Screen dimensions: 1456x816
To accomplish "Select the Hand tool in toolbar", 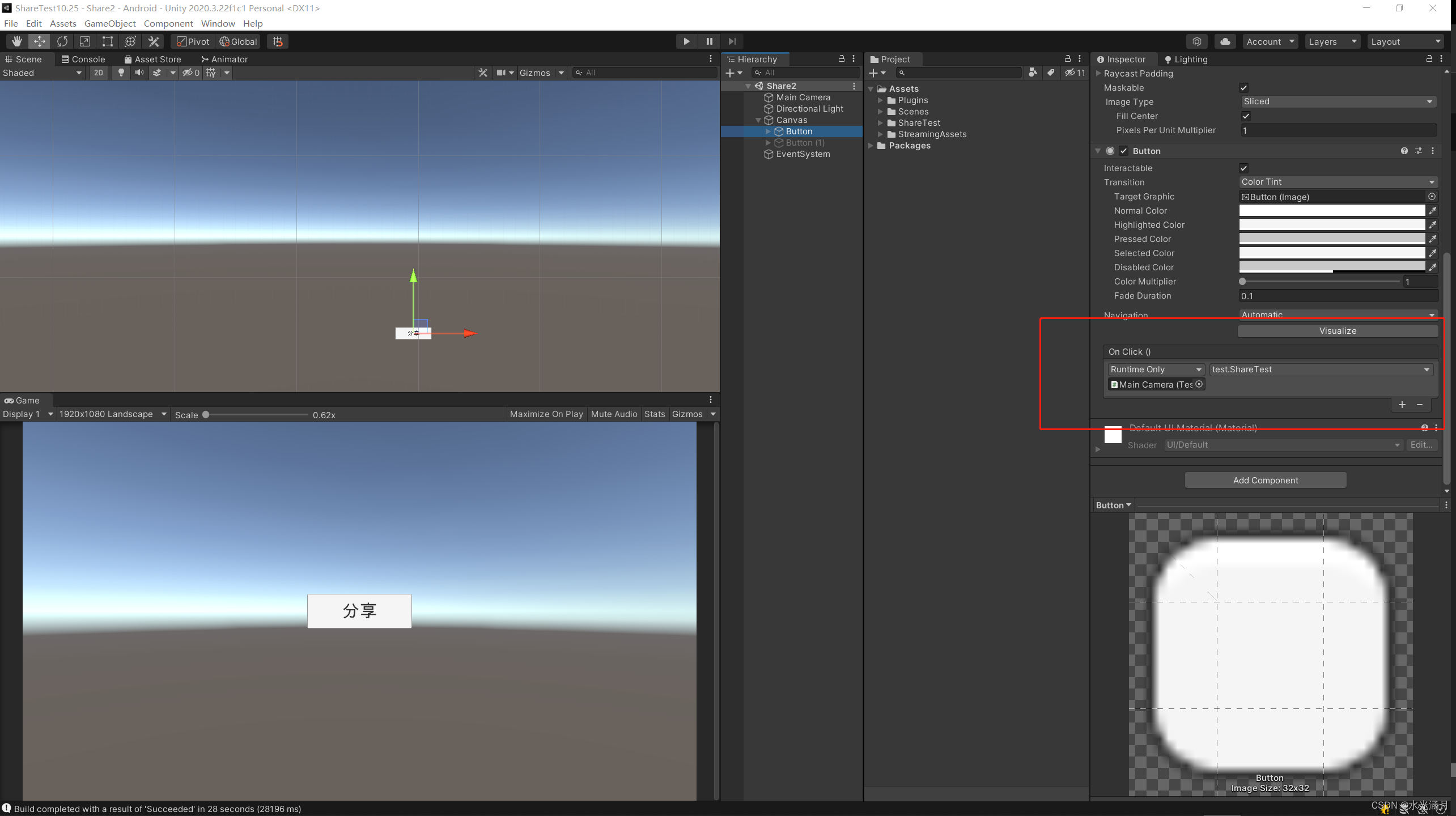I will click(17, 41).
